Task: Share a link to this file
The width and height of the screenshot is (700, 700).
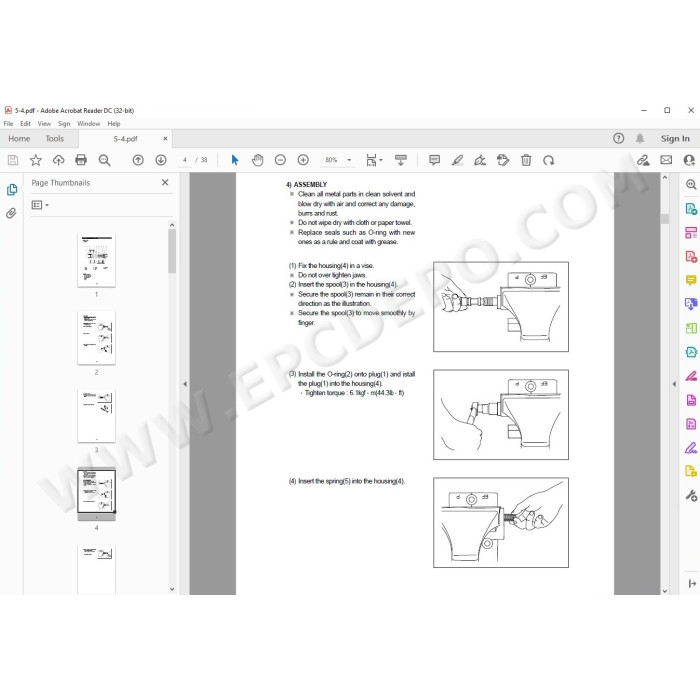Action: [643, 160]
